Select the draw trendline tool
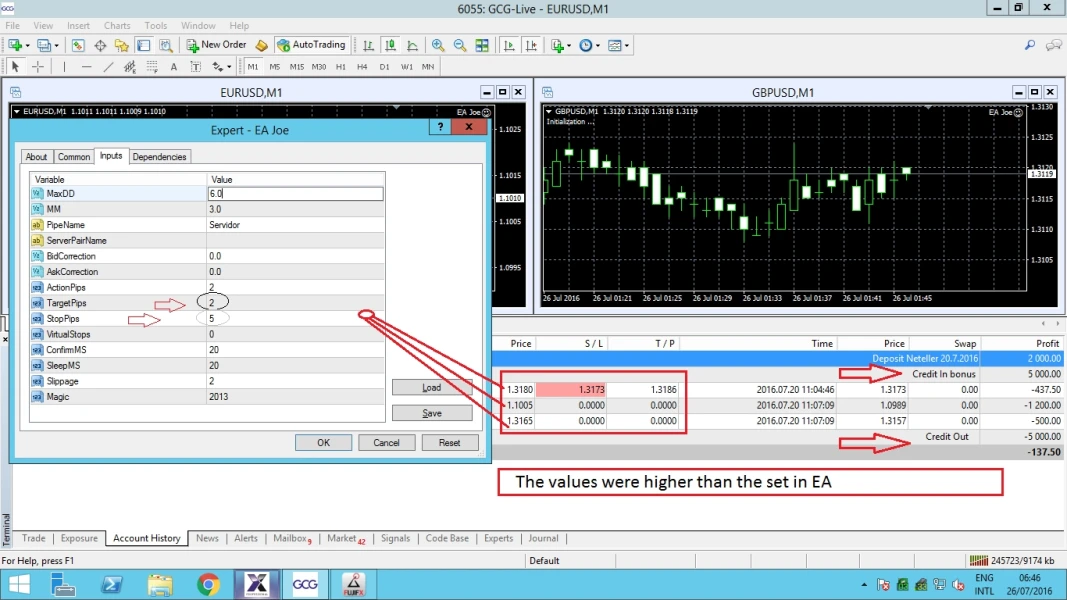This screenshot has width=1067, height=600. coord(108,67)
